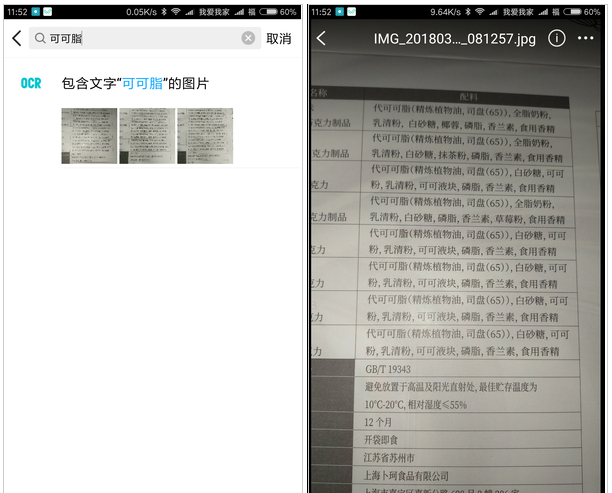
Task: Show image info with the i icon
Action: click(x=557, y=38)
